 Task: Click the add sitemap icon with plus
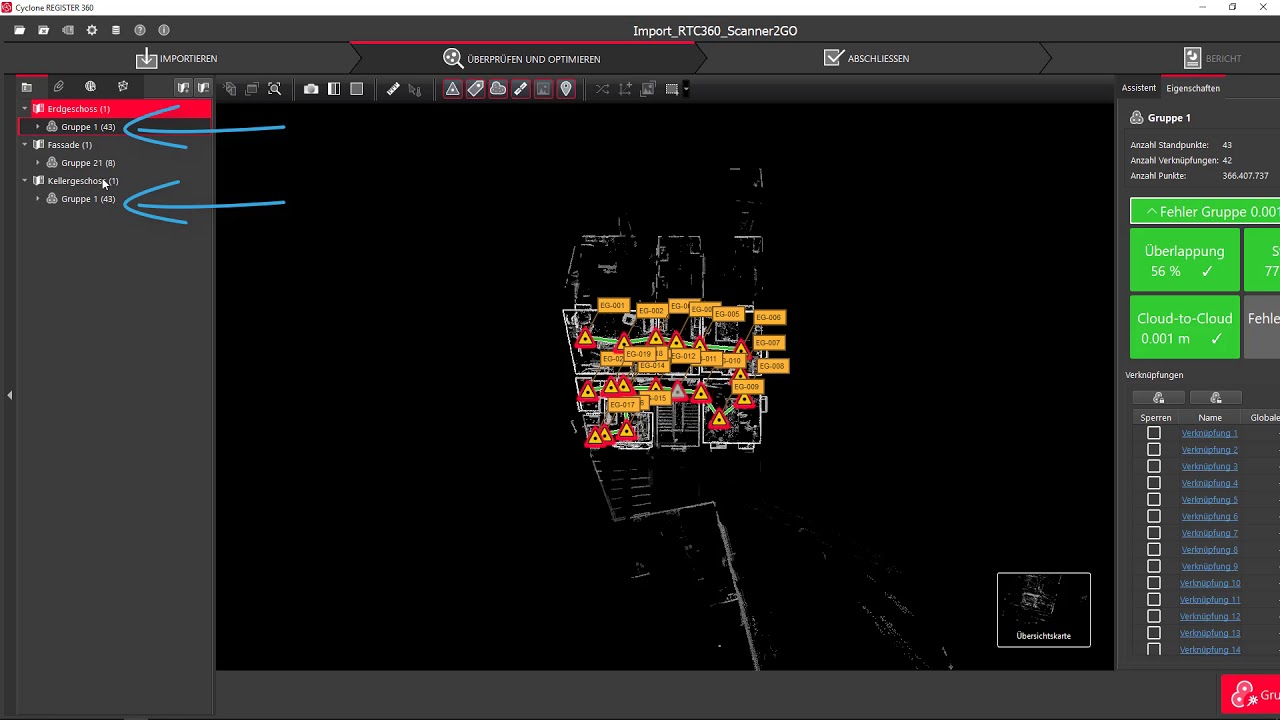point(183,88)
